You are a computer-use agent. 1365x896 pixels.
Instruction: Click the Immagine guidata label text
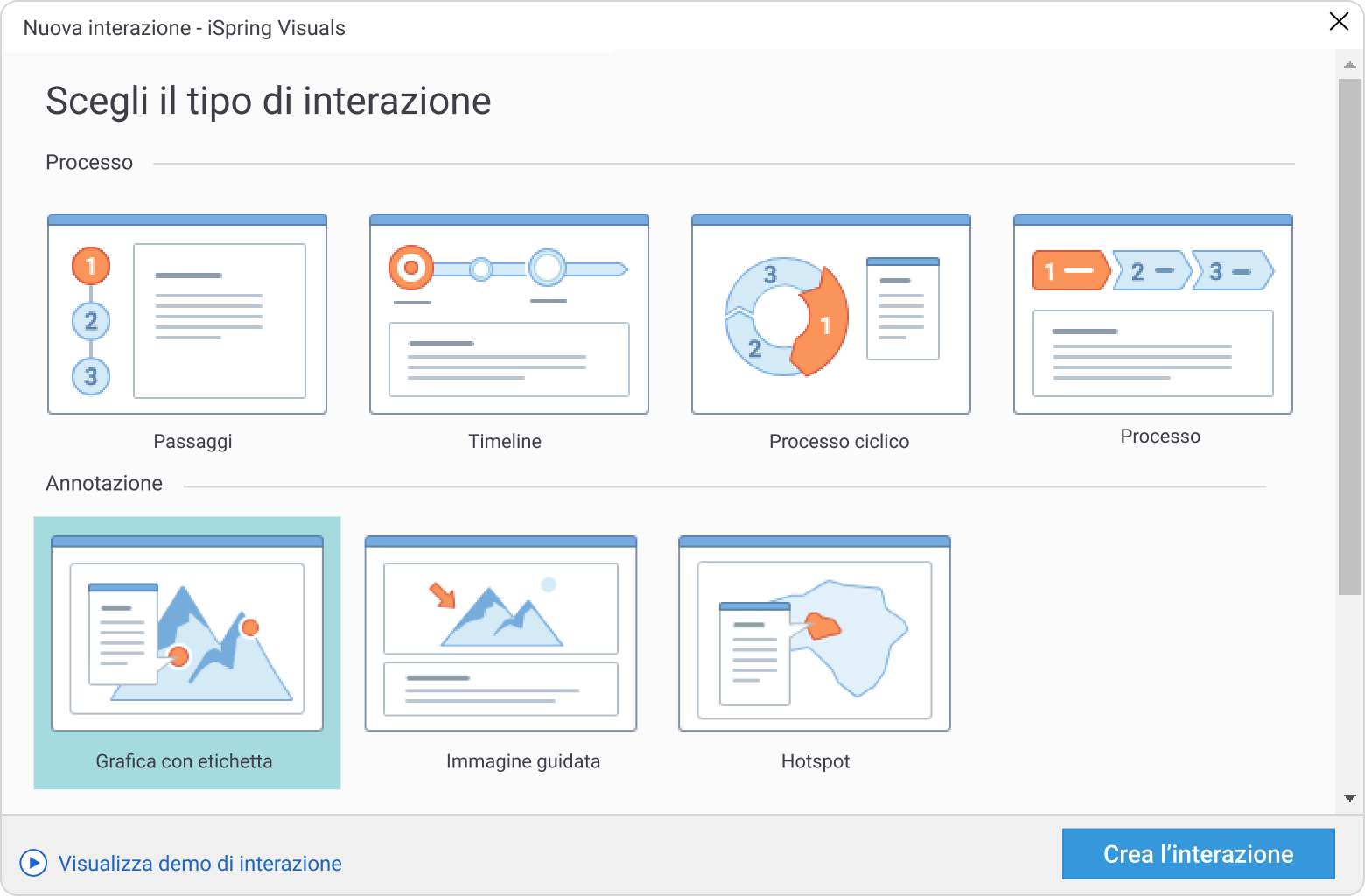(523, 761)
